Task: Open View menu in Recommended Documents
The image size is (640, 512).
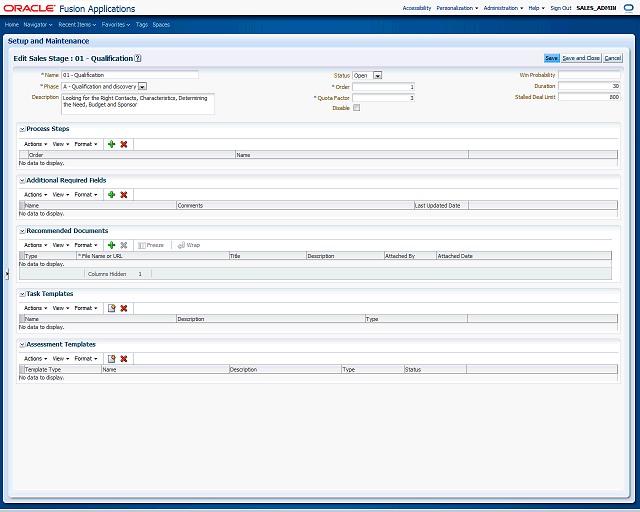Action: point(61,245)
